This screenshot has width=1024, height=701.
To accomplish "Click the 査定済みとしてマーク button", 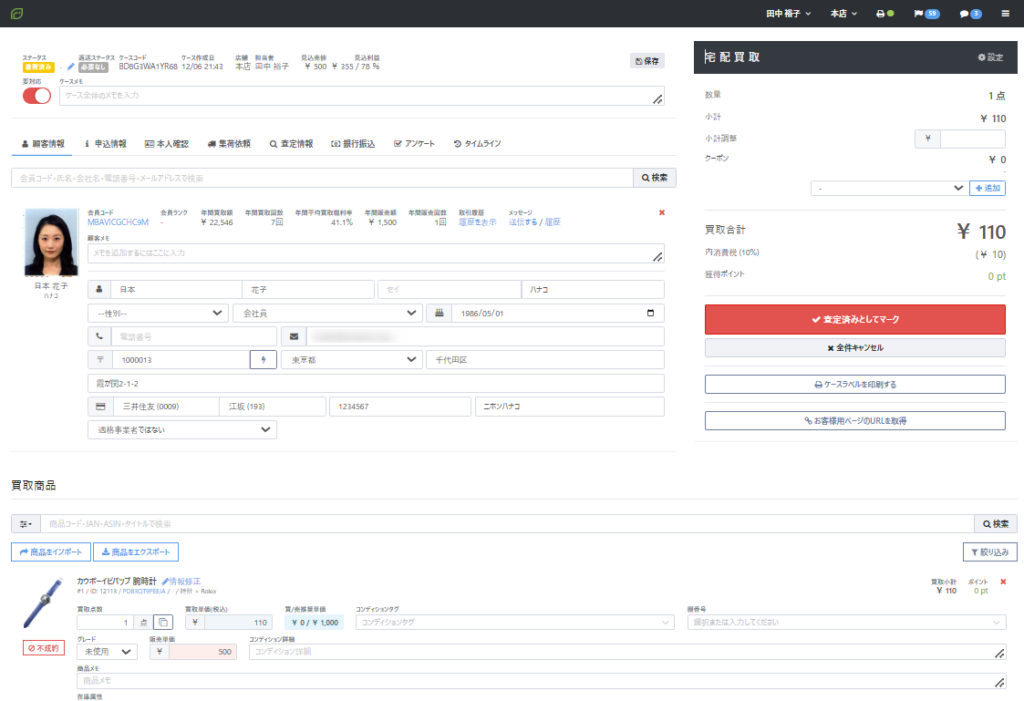I will (x=855, y=319).
